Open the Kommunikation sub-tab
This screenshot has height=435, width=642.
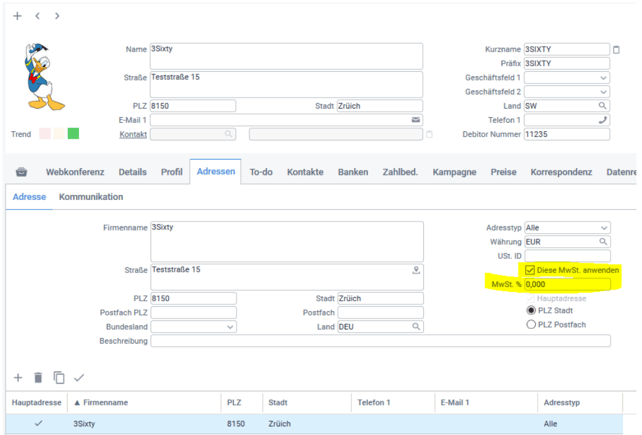[x=91, y=197]
